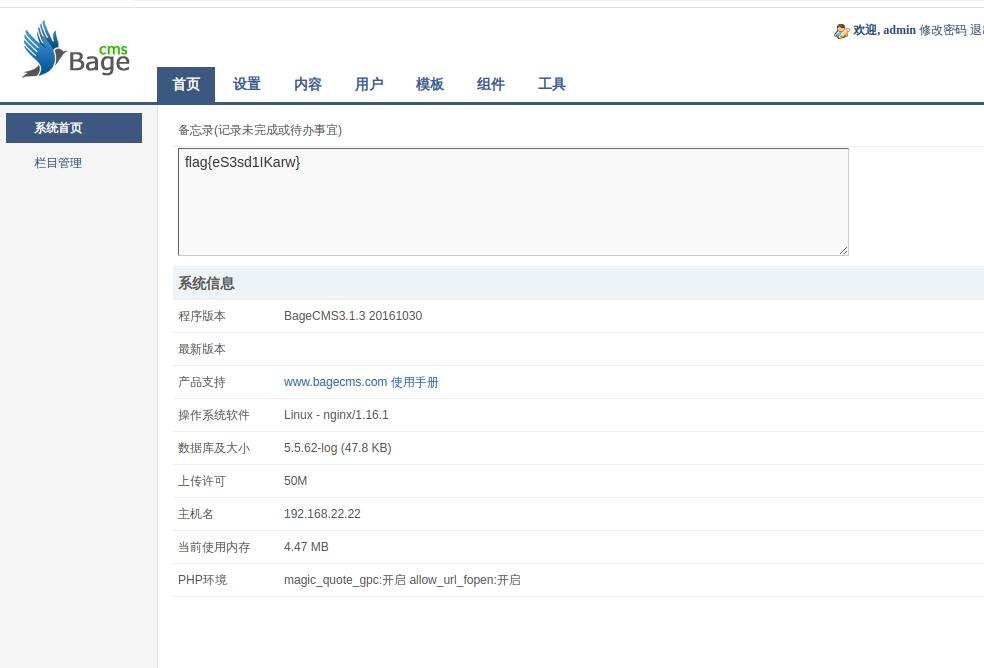Open the www.bagecms.com link
The width and height of the screenshot is (984, 668).
coord(335,382)
